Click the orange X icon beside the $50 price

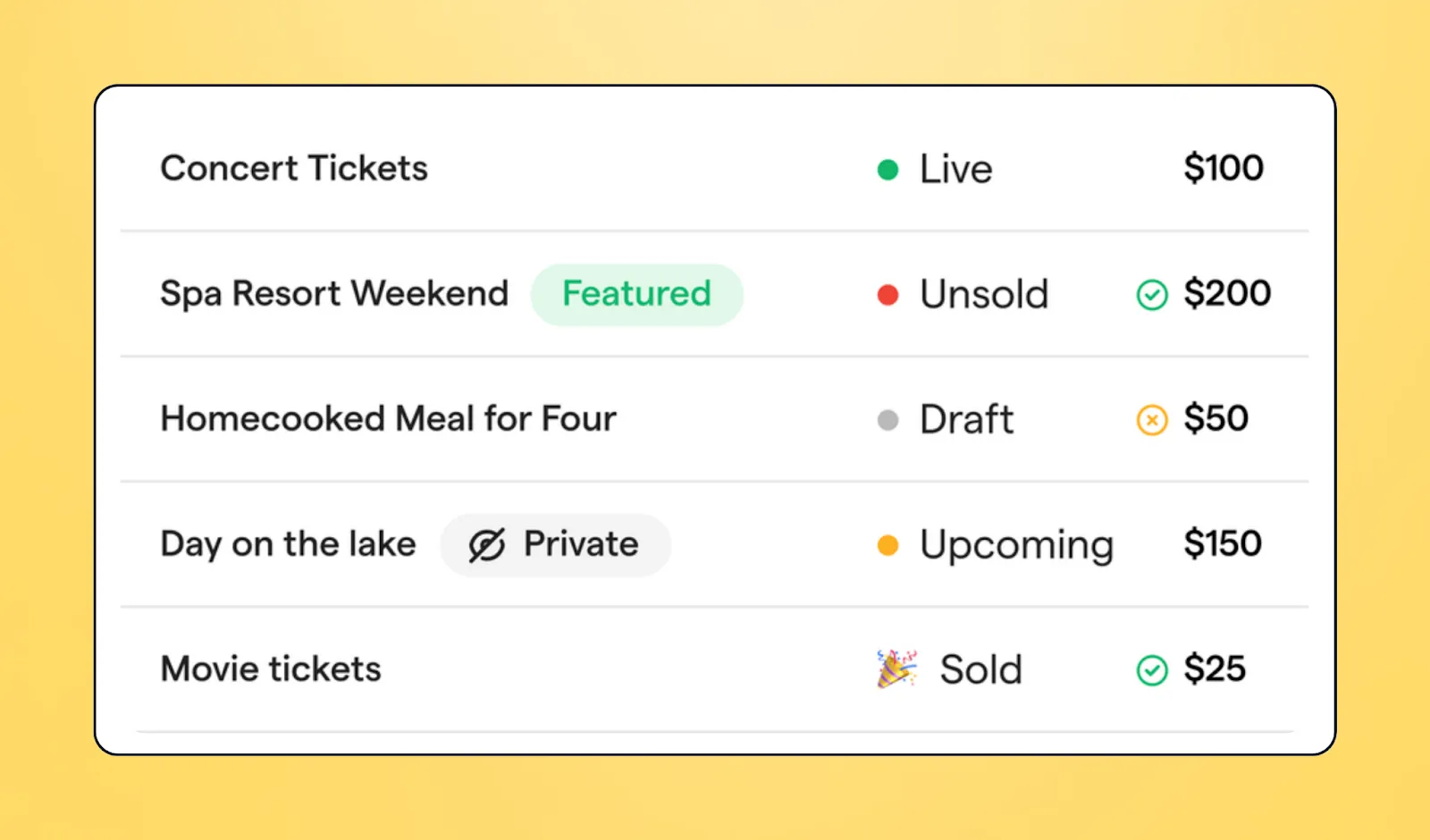(x=1152, y=420)
